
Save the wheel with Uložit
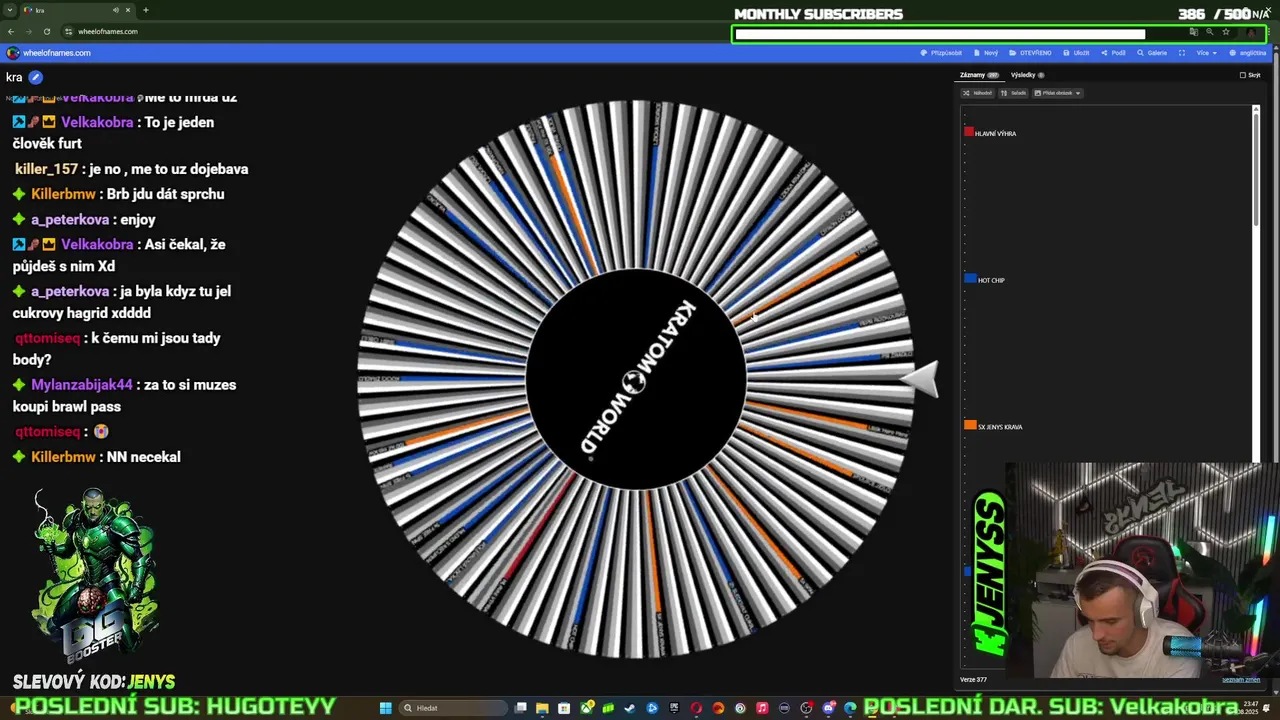pos(1076,53)
